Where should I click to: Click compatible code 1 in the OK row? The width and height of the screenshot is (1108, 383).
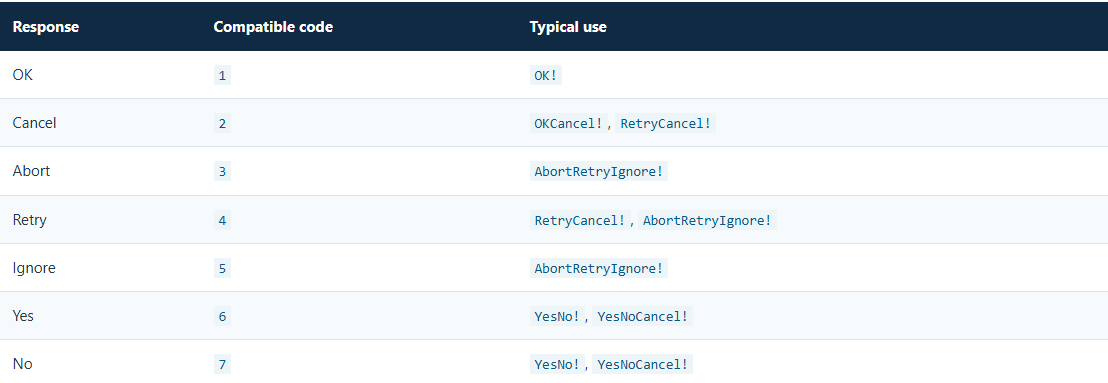click(x=222, y=76)
